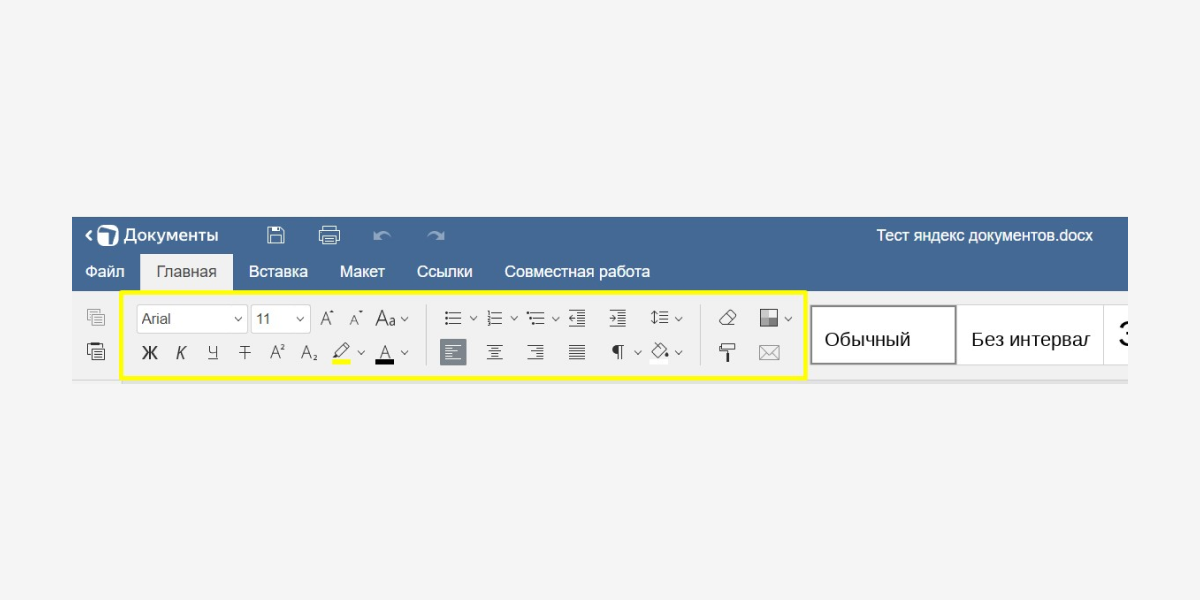Go back to Документы

point(152,235)
